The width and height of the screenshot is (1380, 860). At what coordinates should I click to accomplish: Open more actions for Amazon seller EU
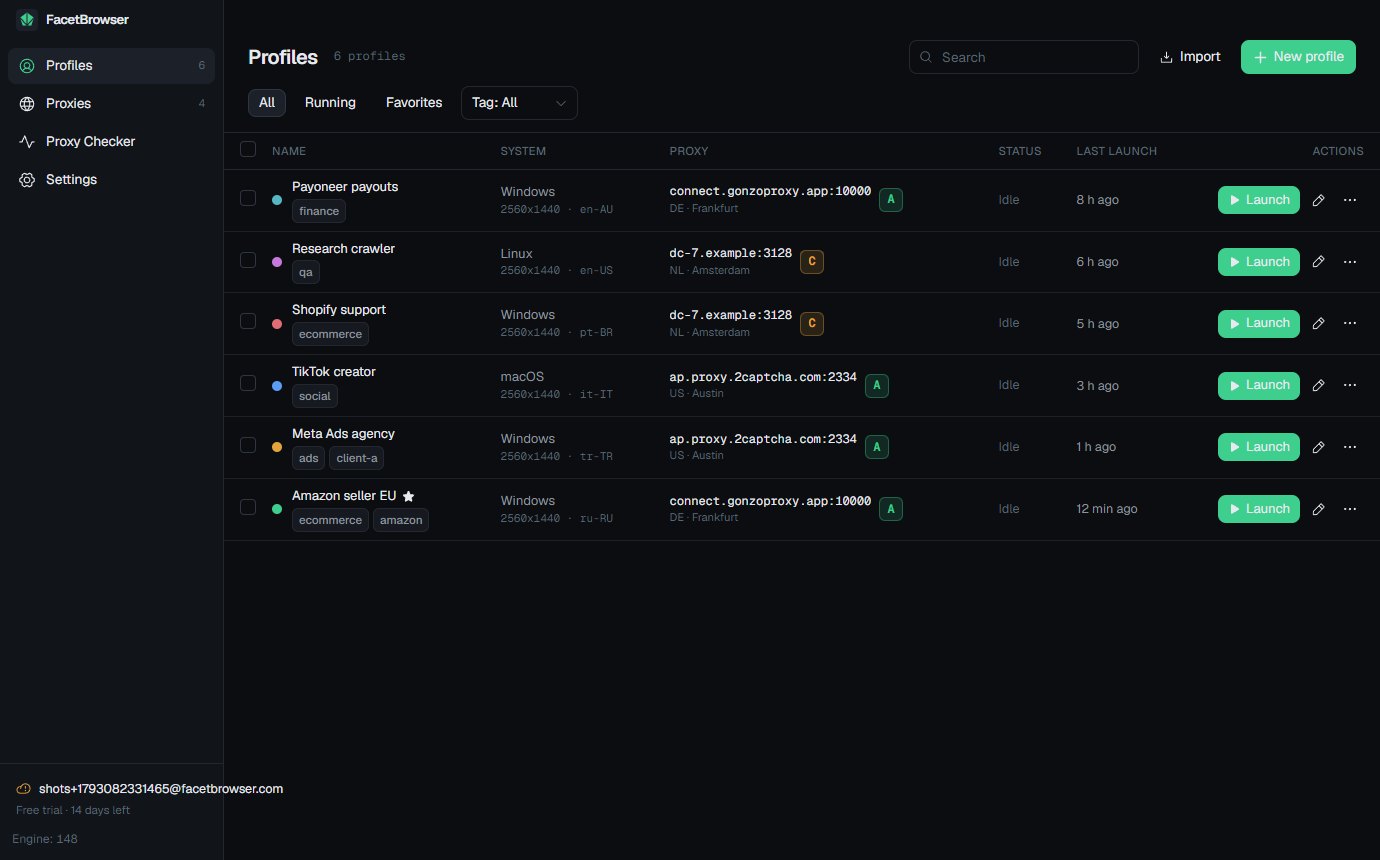(x=1350, y=509)
